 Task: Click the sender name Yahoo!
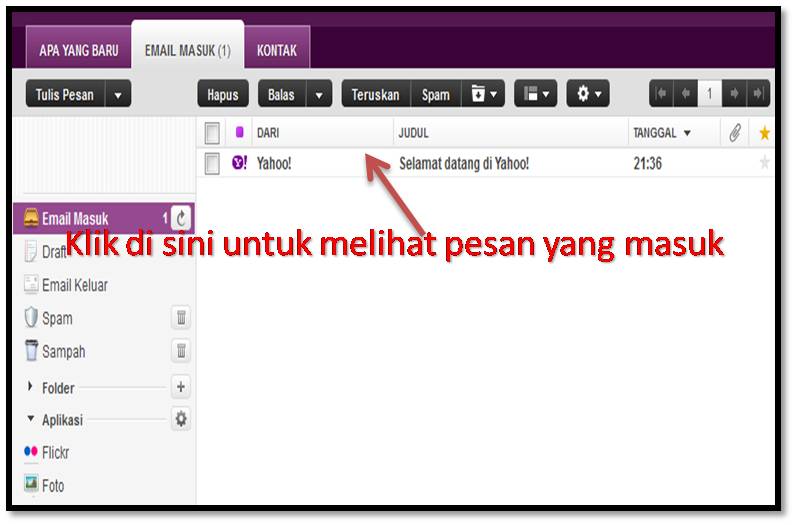tap(274, 163)
